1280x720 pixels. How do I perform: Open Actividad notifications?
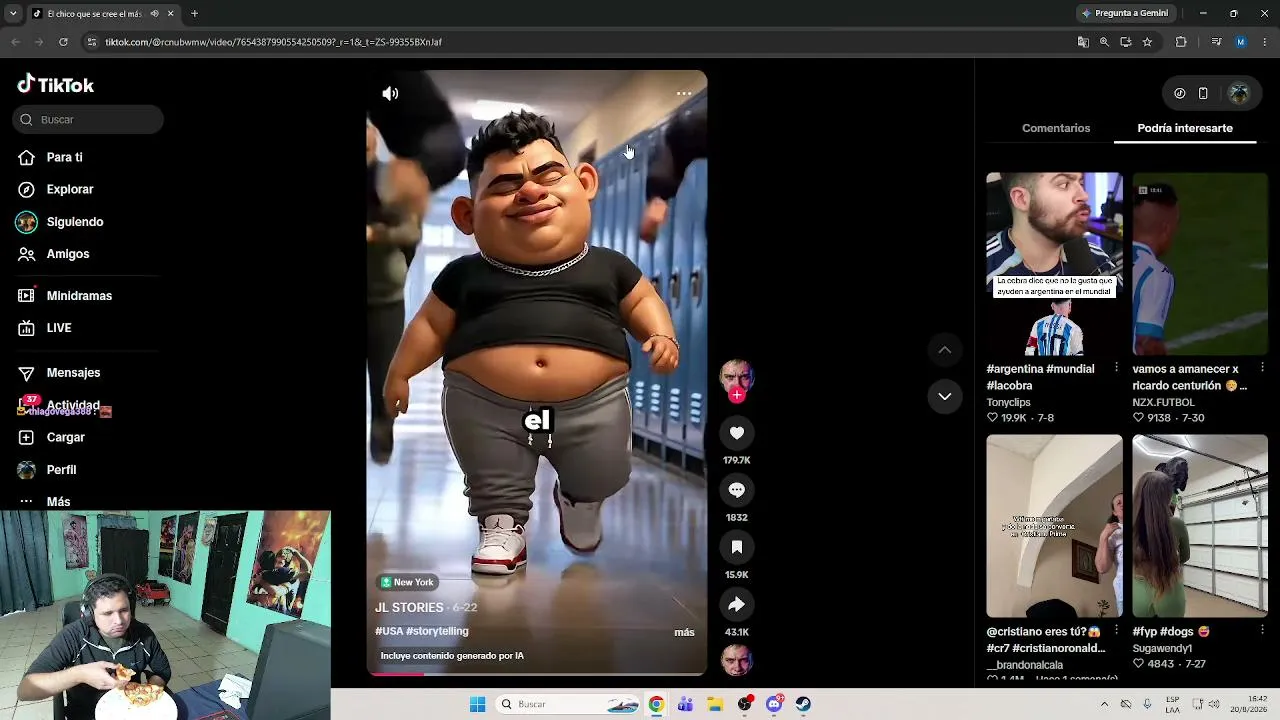click(x=72, y=405)
